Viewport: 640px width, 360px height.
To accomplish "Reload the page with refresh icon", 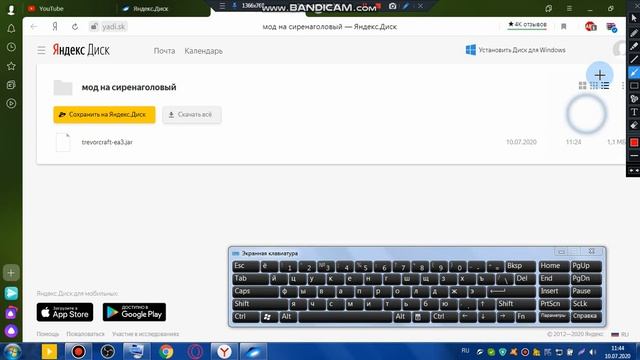I will point(75,27).
